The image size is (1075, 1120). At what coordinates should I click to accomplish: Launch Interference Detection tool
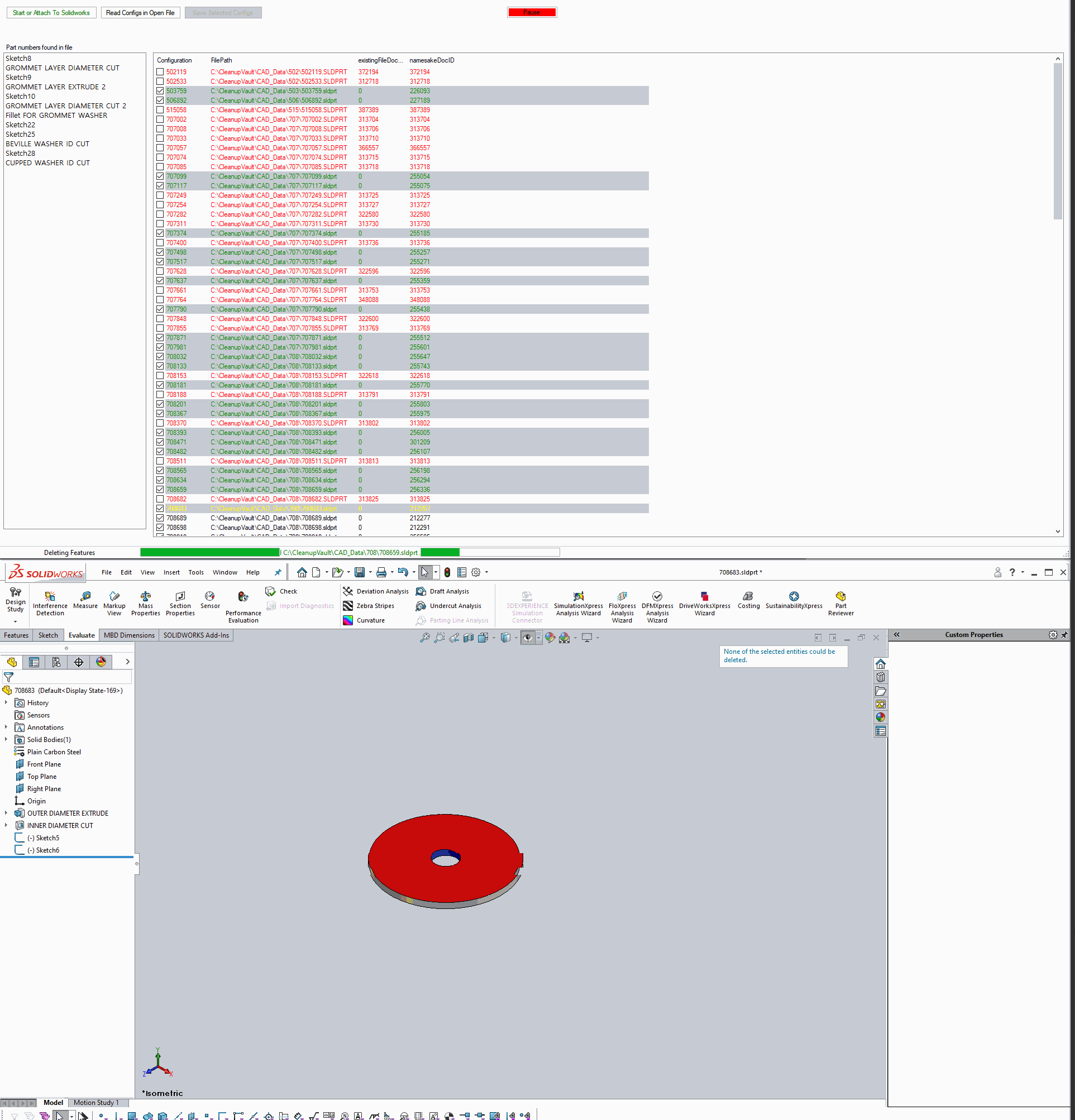point(50,597)
